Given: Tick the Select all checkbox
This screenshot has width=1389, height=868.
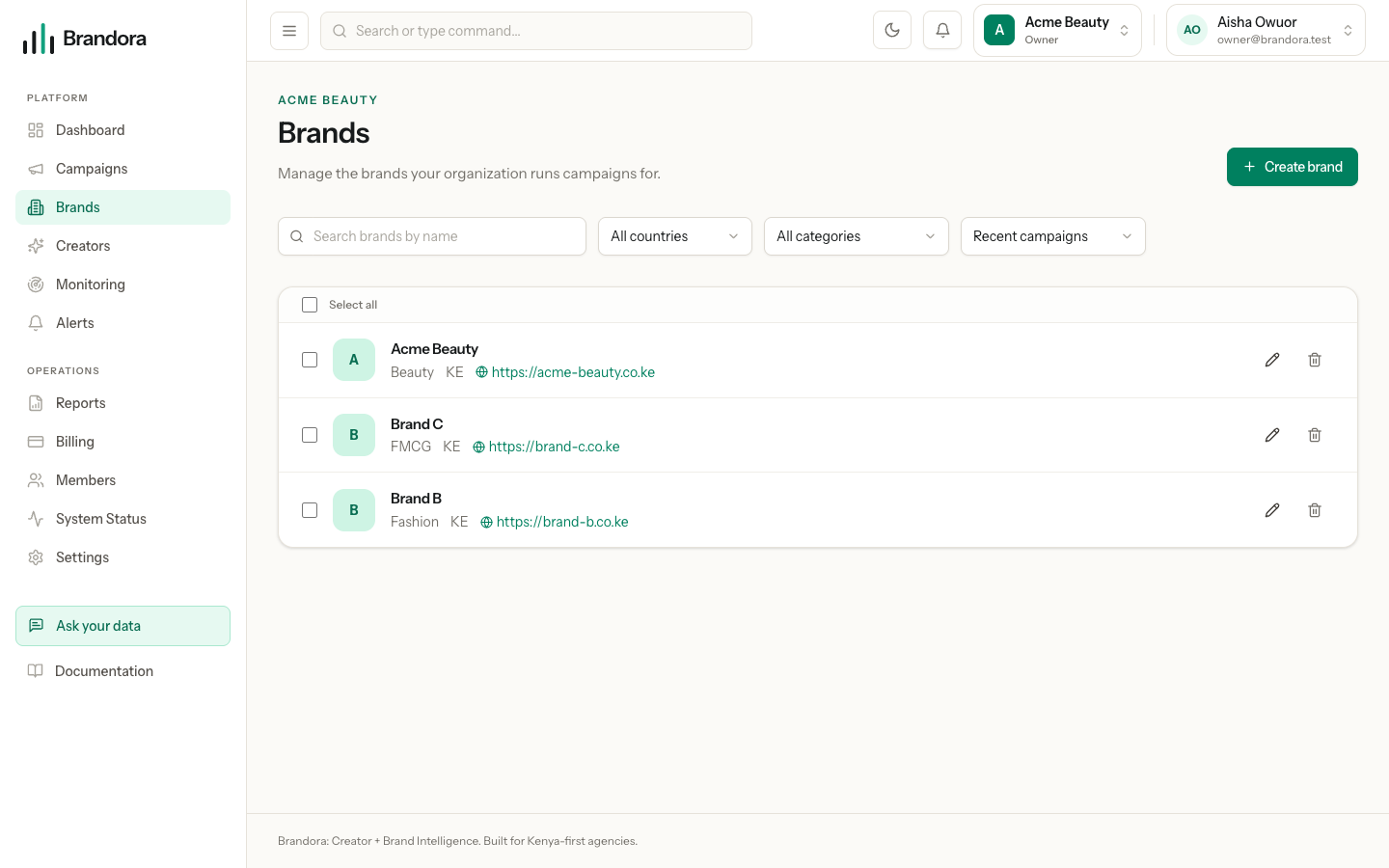Looking at the screenshot, I should coord(310,305).
